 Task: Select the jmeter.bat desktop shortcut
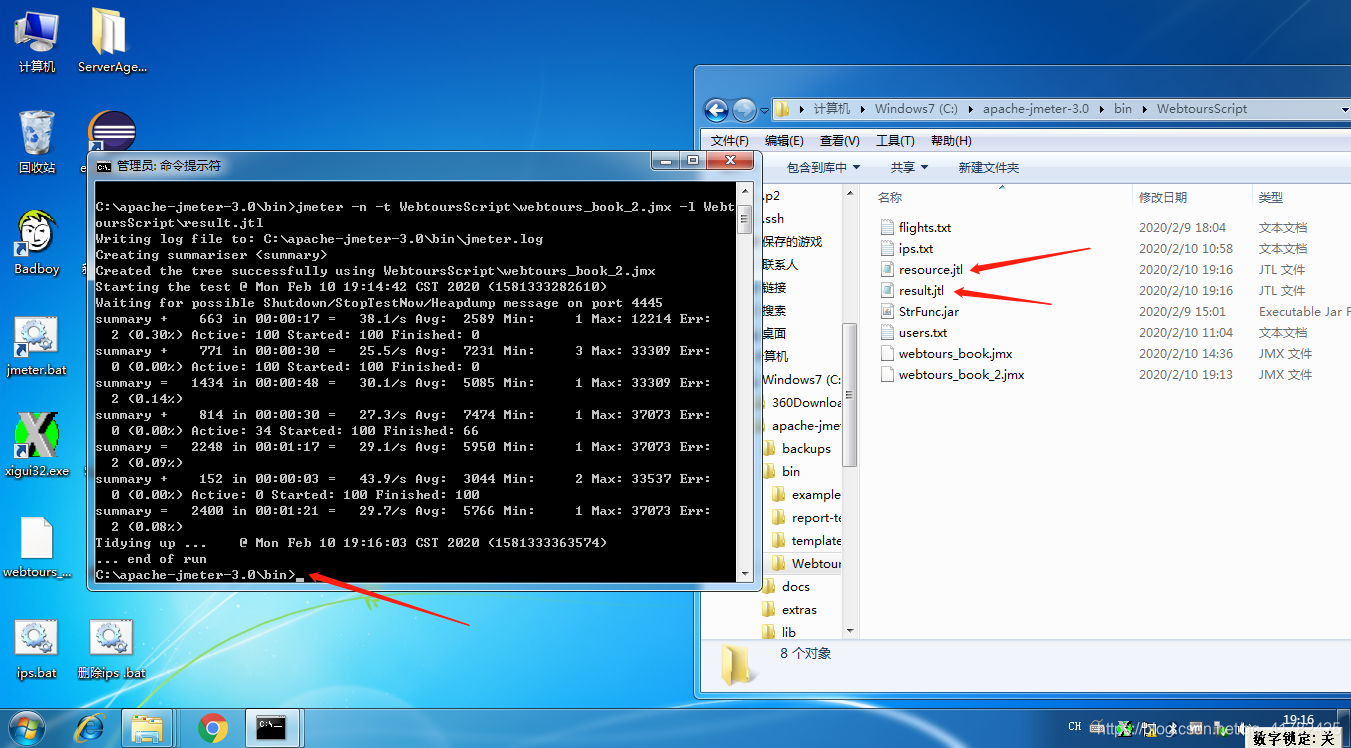37,345
